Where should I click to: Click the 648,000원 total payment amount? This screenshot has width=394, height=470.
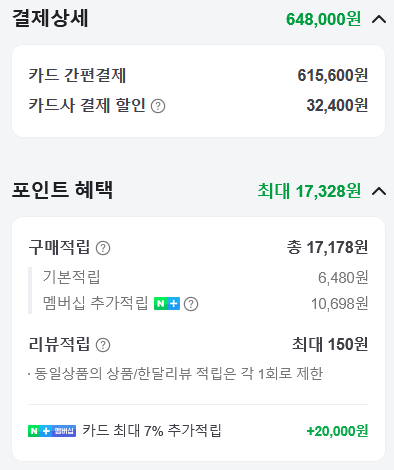(324, 19)
